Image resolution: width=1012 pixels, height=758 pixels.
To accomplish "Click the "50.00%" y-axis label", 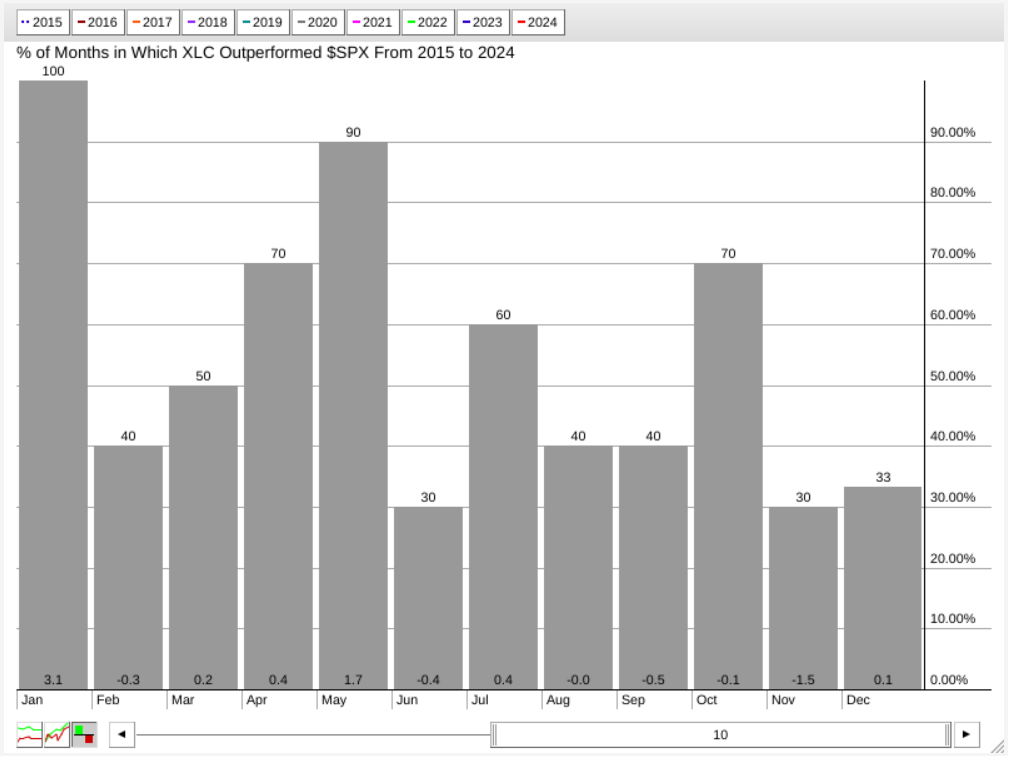I will 955,377.
